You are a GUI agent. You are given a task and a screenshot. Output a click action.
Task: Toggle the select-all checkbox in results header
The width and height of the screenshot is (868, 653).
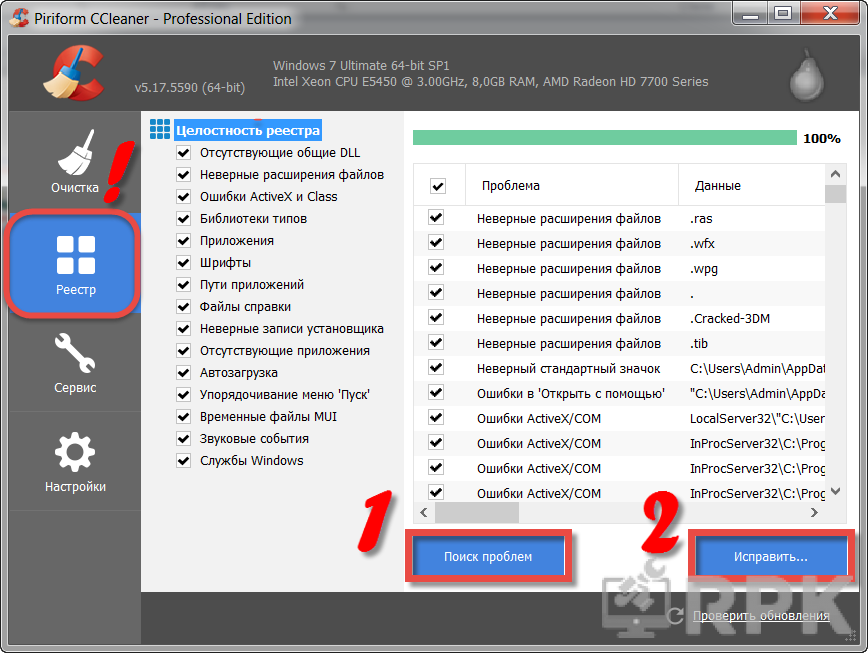pyautogui.click(x=438, y=186)
